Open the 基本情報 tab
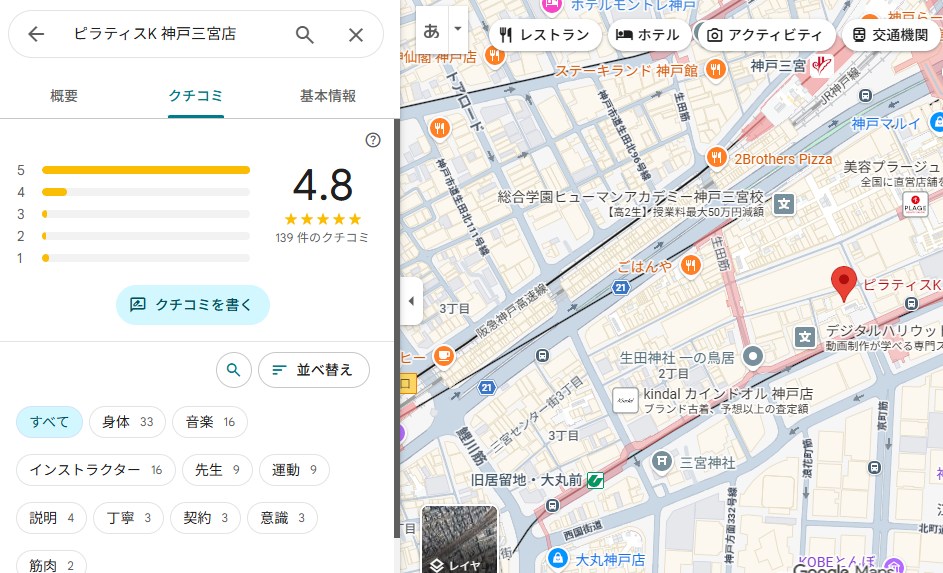This screenshot has width=943, height=573. pos(327,96)
